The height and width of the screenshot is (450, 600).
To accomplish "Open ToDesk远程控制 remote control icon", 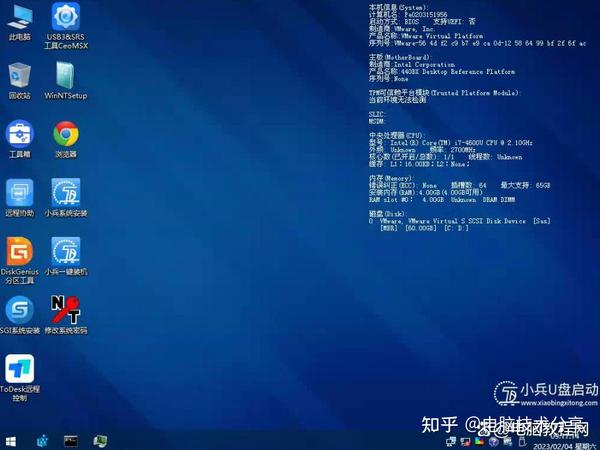I will tap(20, 378).
